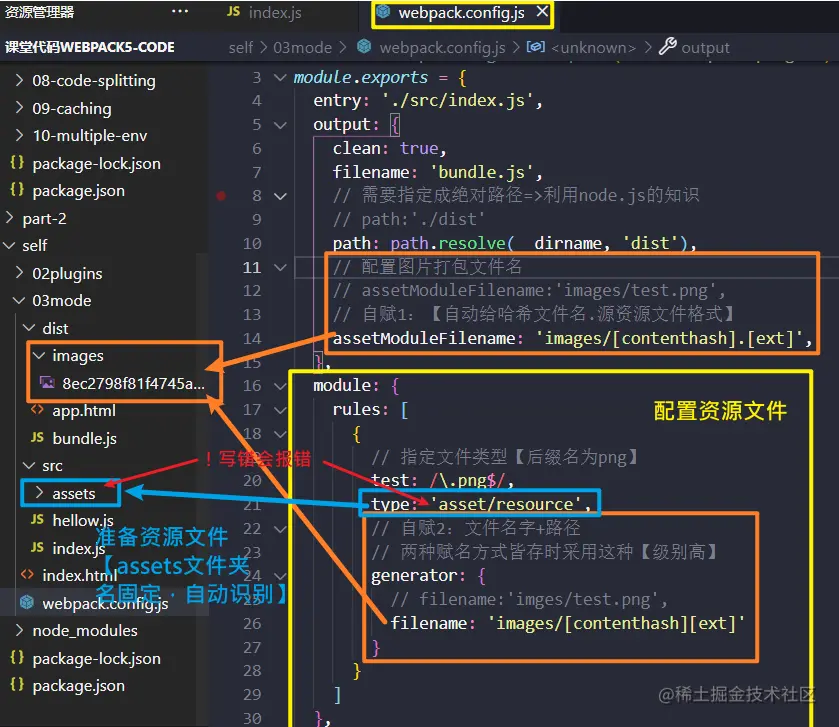Click the /\.png$/ test regex

(x=467, y=480)
